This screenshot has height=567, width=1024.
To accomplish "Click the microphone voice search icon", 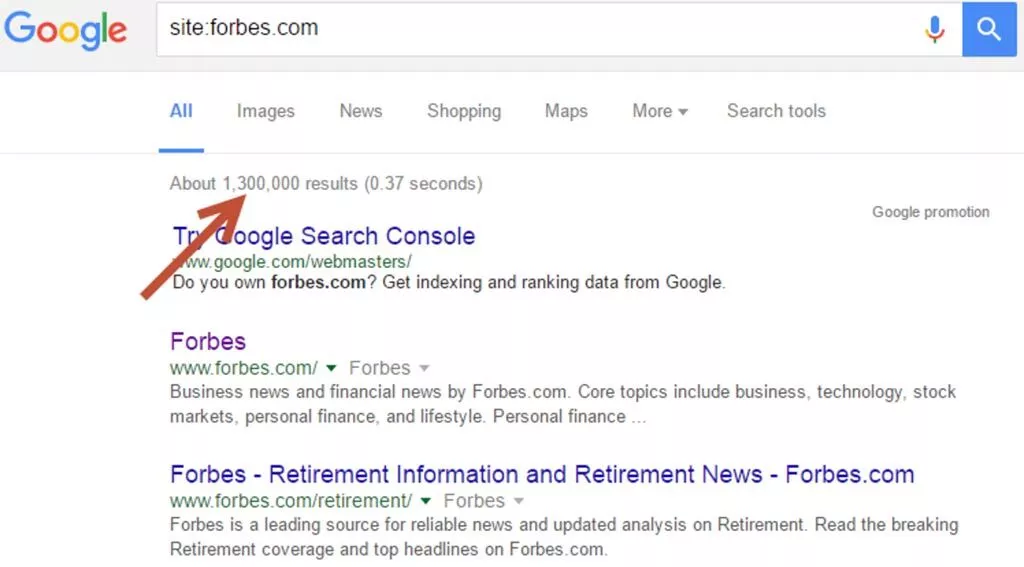I will tap(934, 30).
